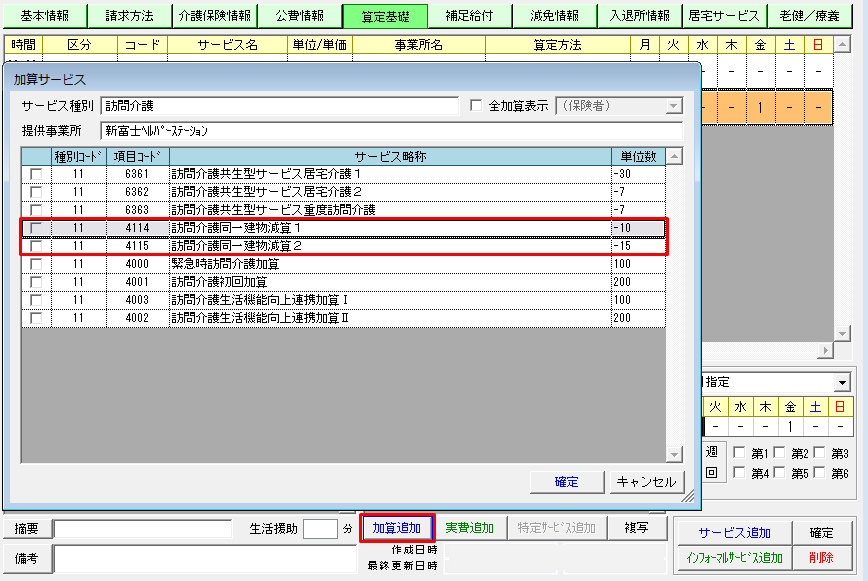Image resolution: width=868 pixels, height=581 pixels.
Task: Tick checkbox for item code 6363
Action: pos(36,210)
